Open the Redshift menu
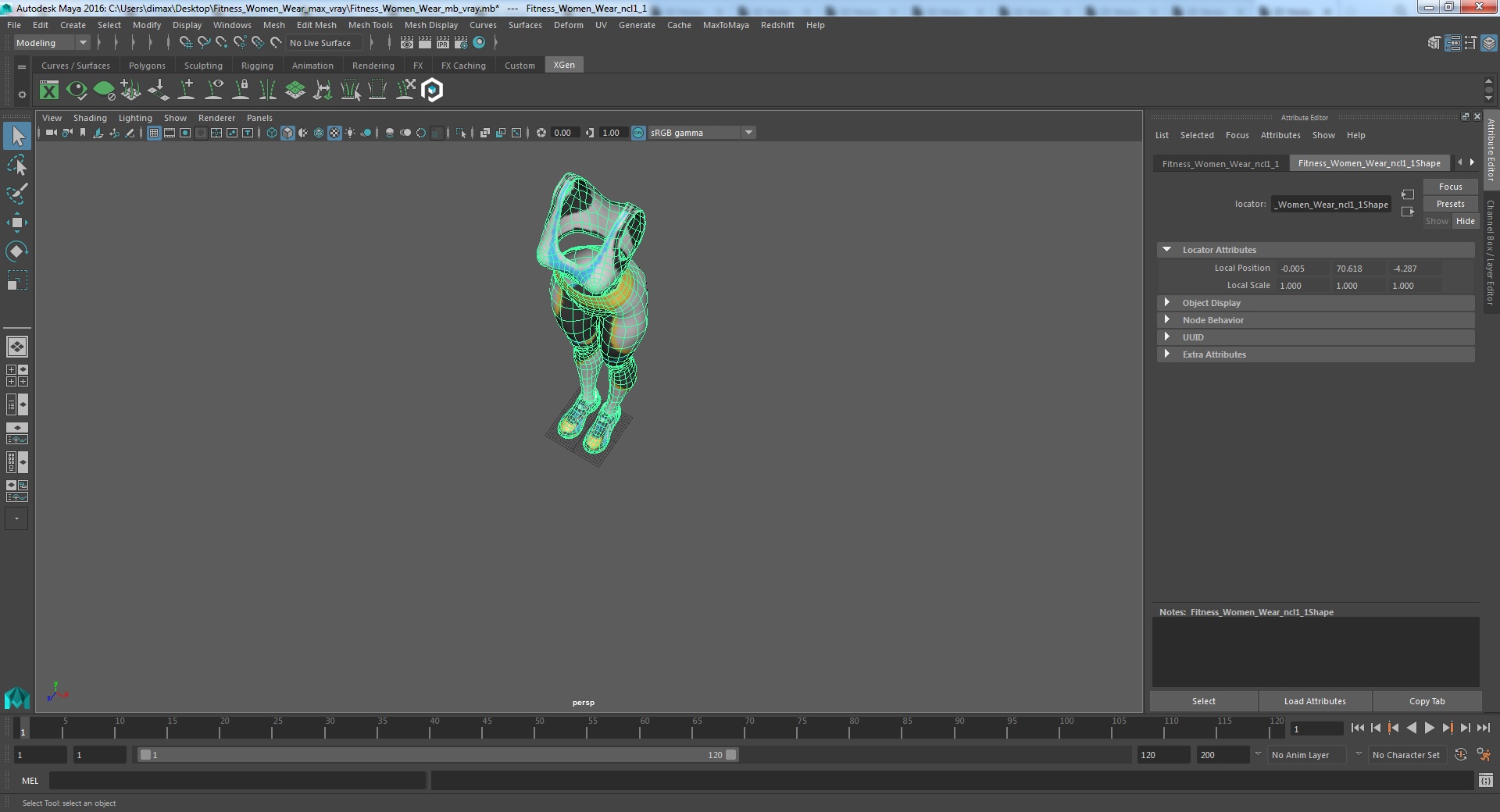The height and width of the screenshot is (812, 1500). [777, 25]
